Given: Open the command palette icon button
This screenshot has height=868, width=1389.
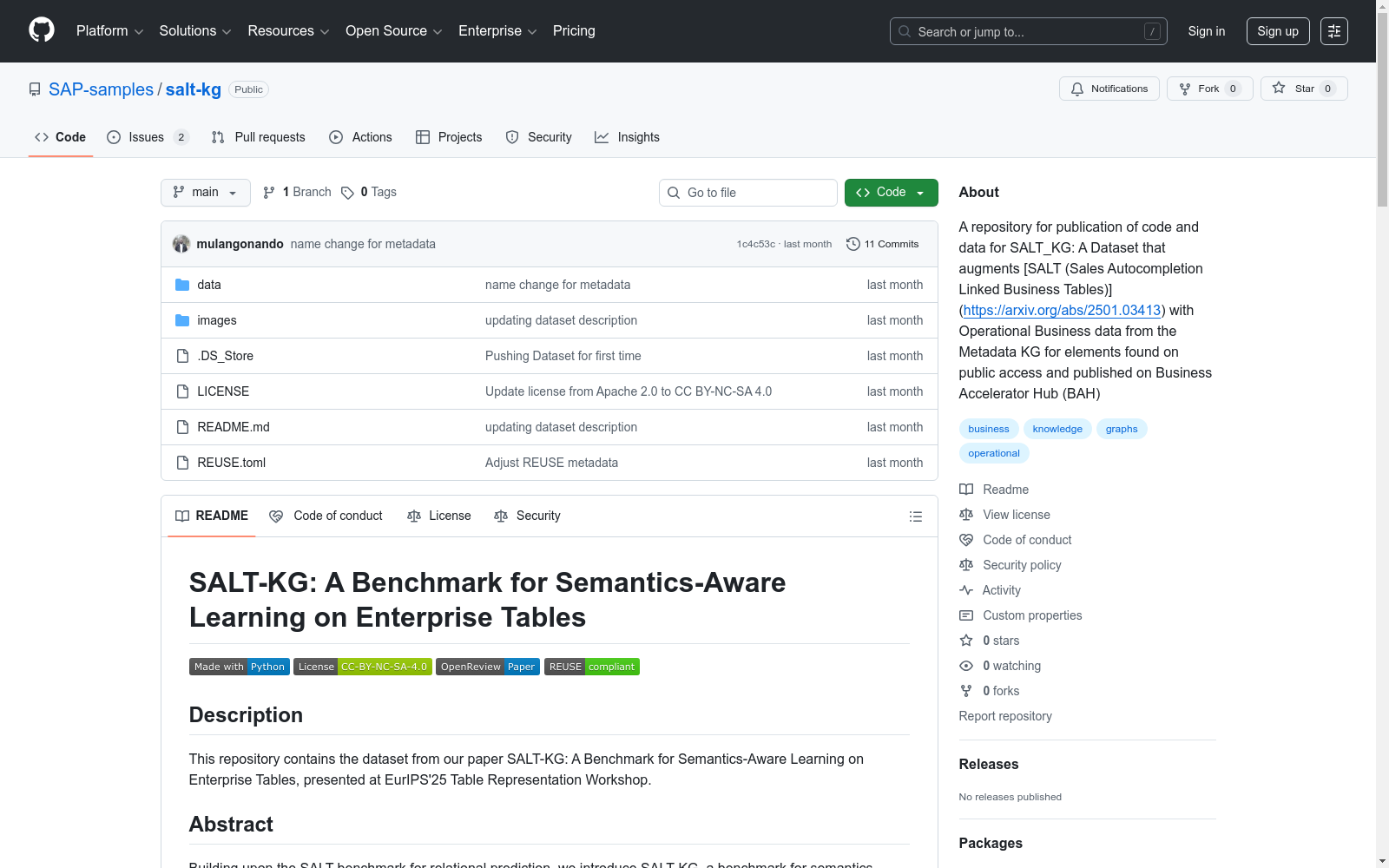Looking at the screenshot, I should click(1334, 31).
